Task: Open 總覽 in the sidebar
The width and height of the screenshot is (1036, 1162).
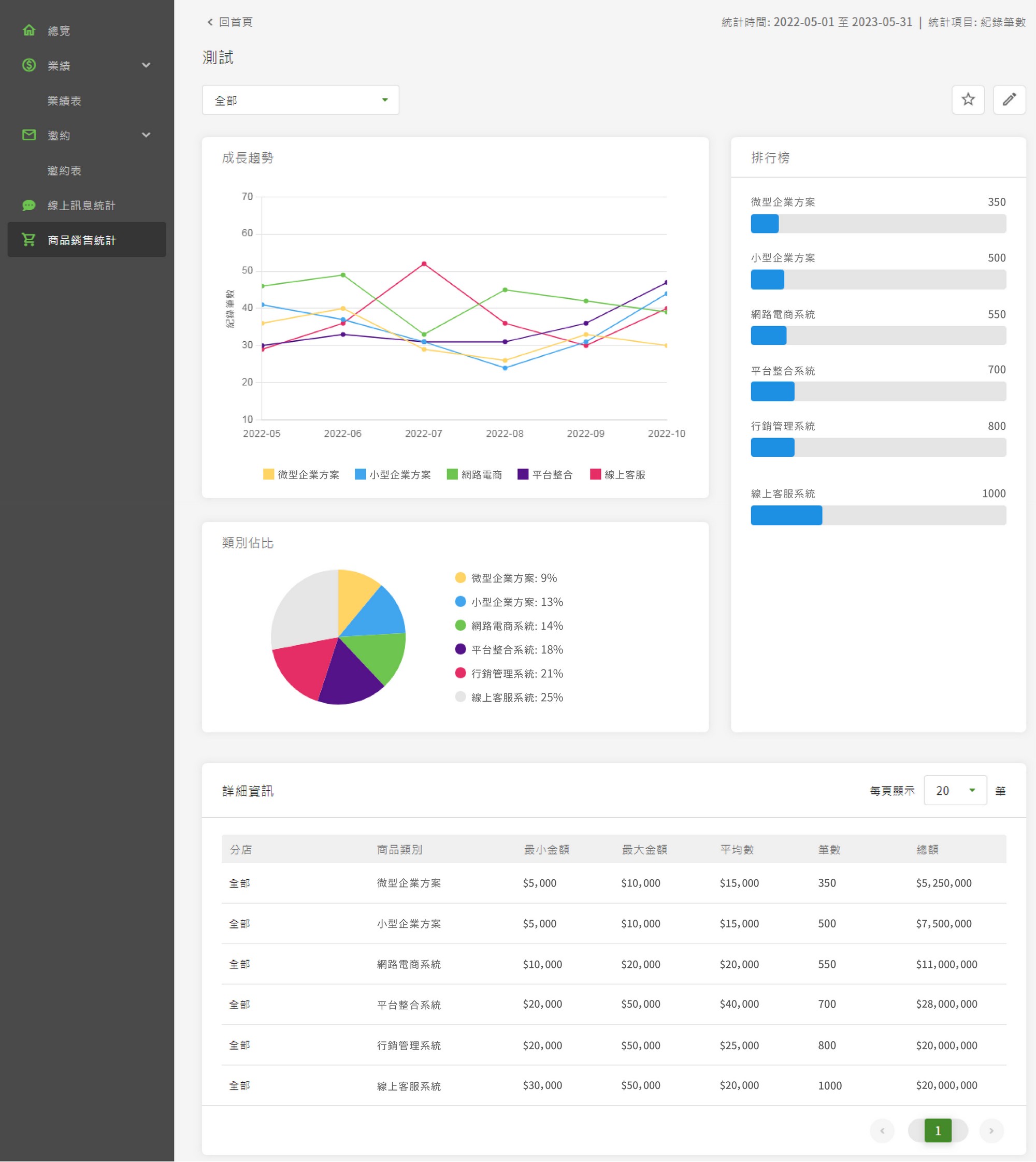Action: point(87,30)
